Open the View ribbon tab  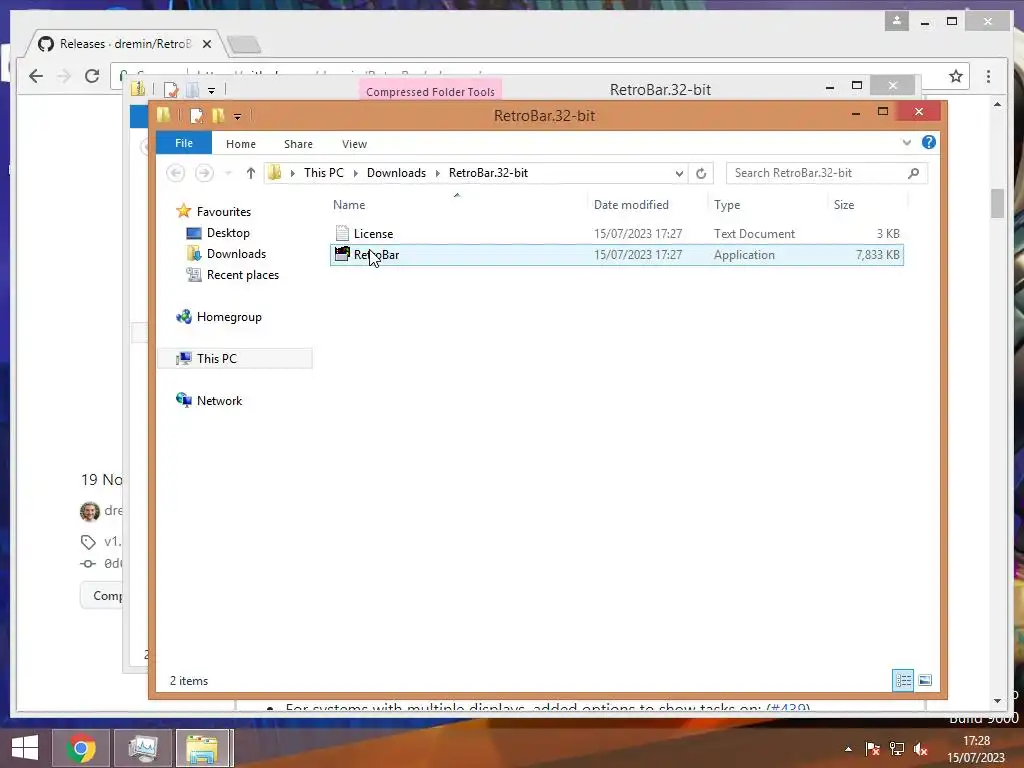(355, 144)
